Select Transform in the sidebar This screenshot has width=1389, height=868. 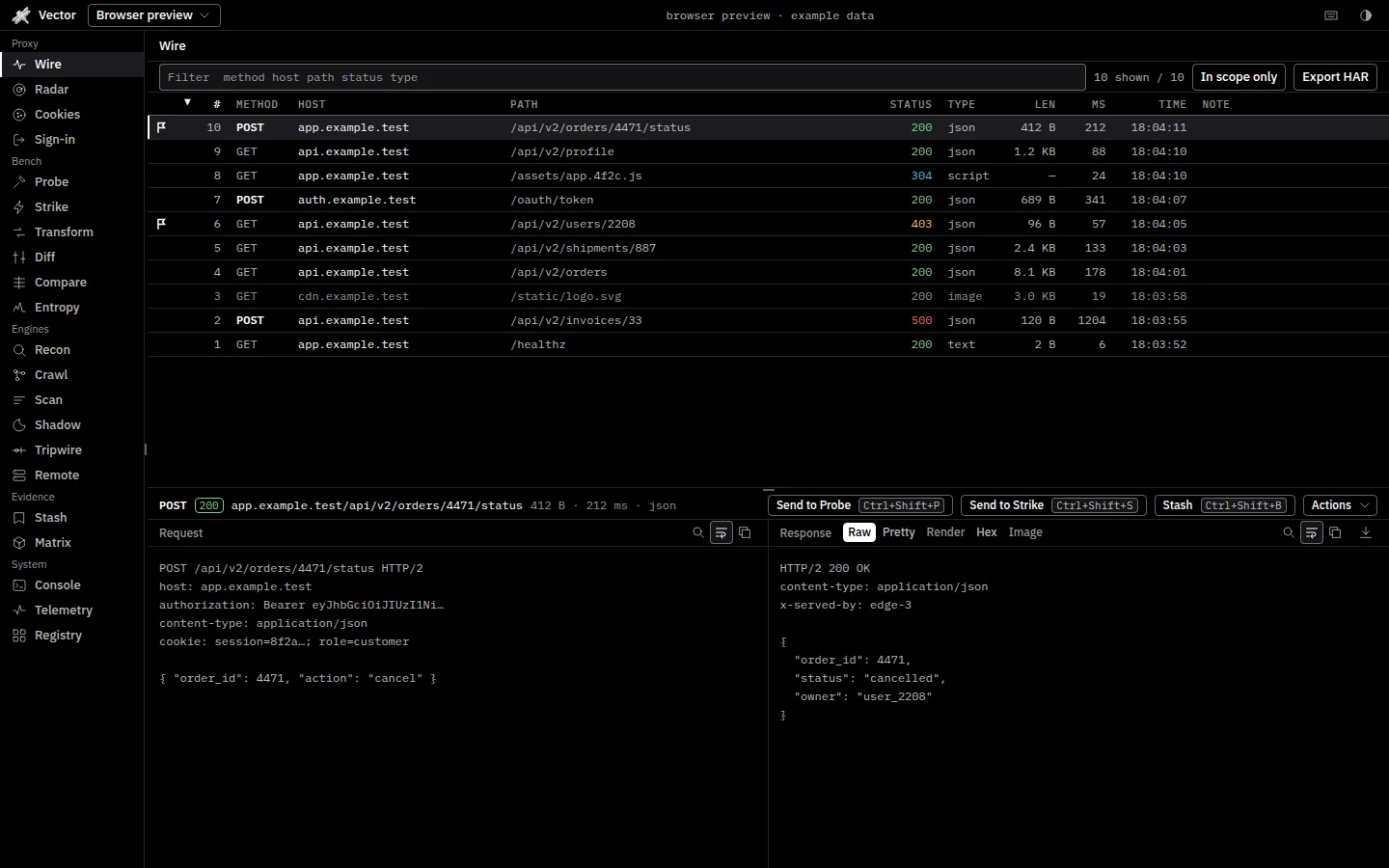[x=71, y=232]
